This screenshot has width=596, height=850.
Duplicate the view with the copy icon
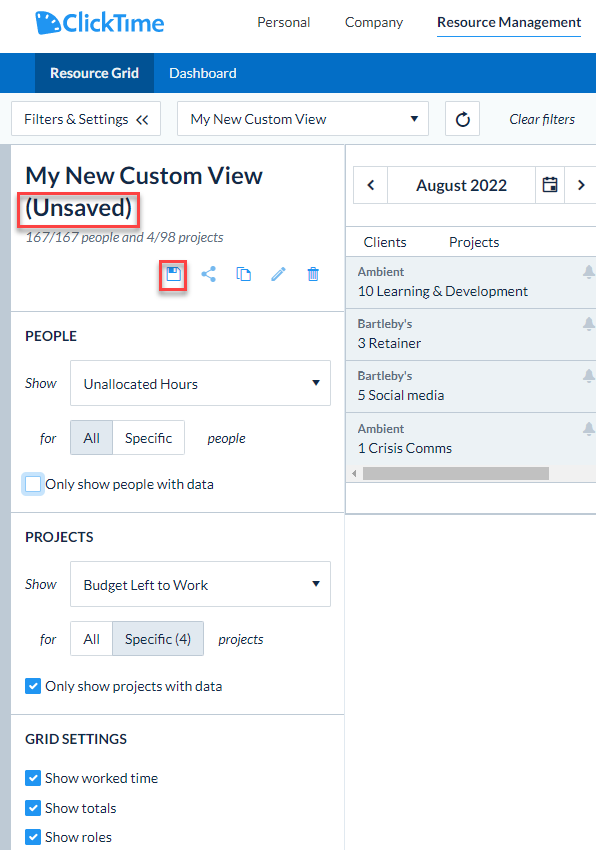point(243,274)
